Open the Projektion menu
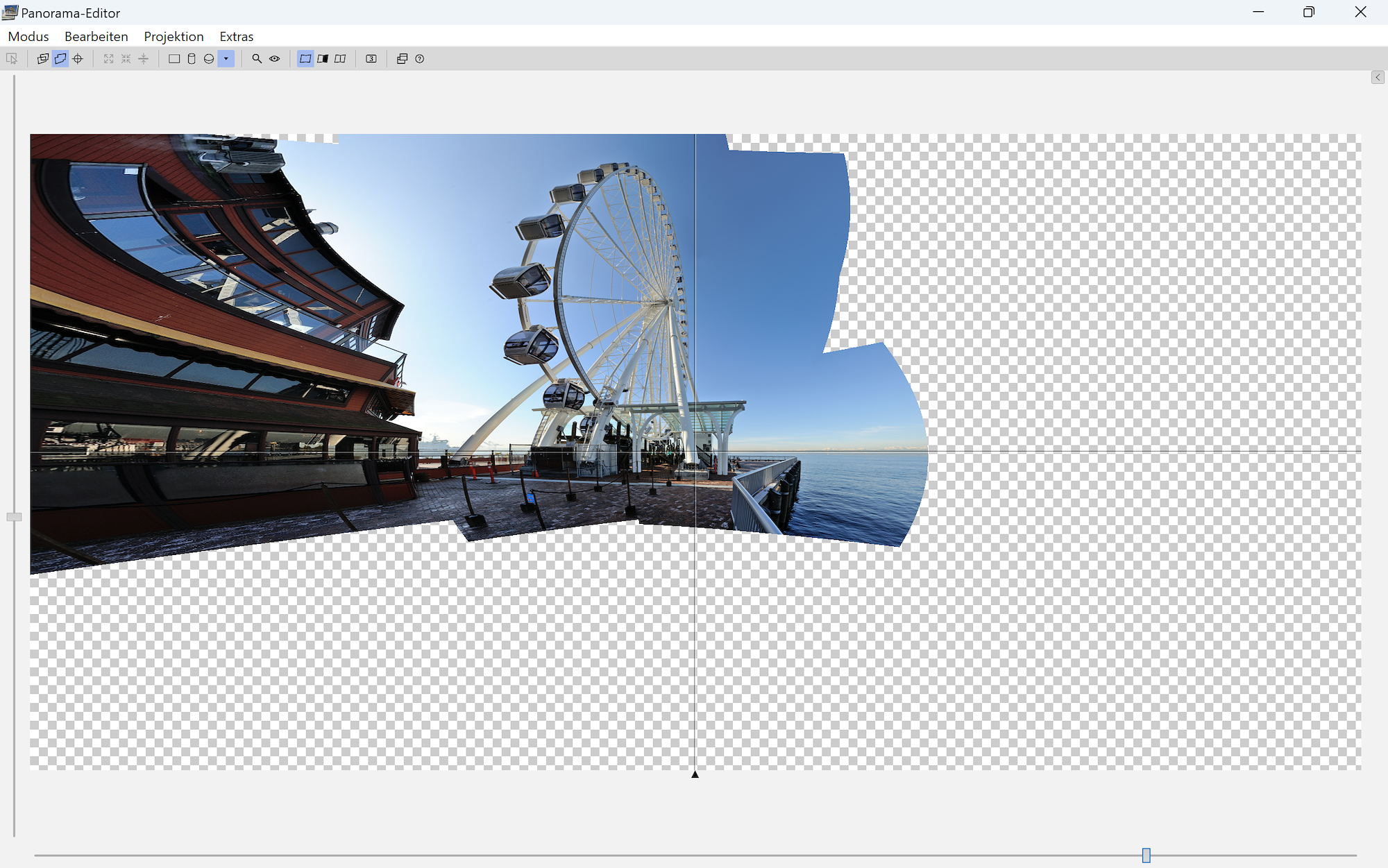The image size is (1388, 868). click(173, 36)
